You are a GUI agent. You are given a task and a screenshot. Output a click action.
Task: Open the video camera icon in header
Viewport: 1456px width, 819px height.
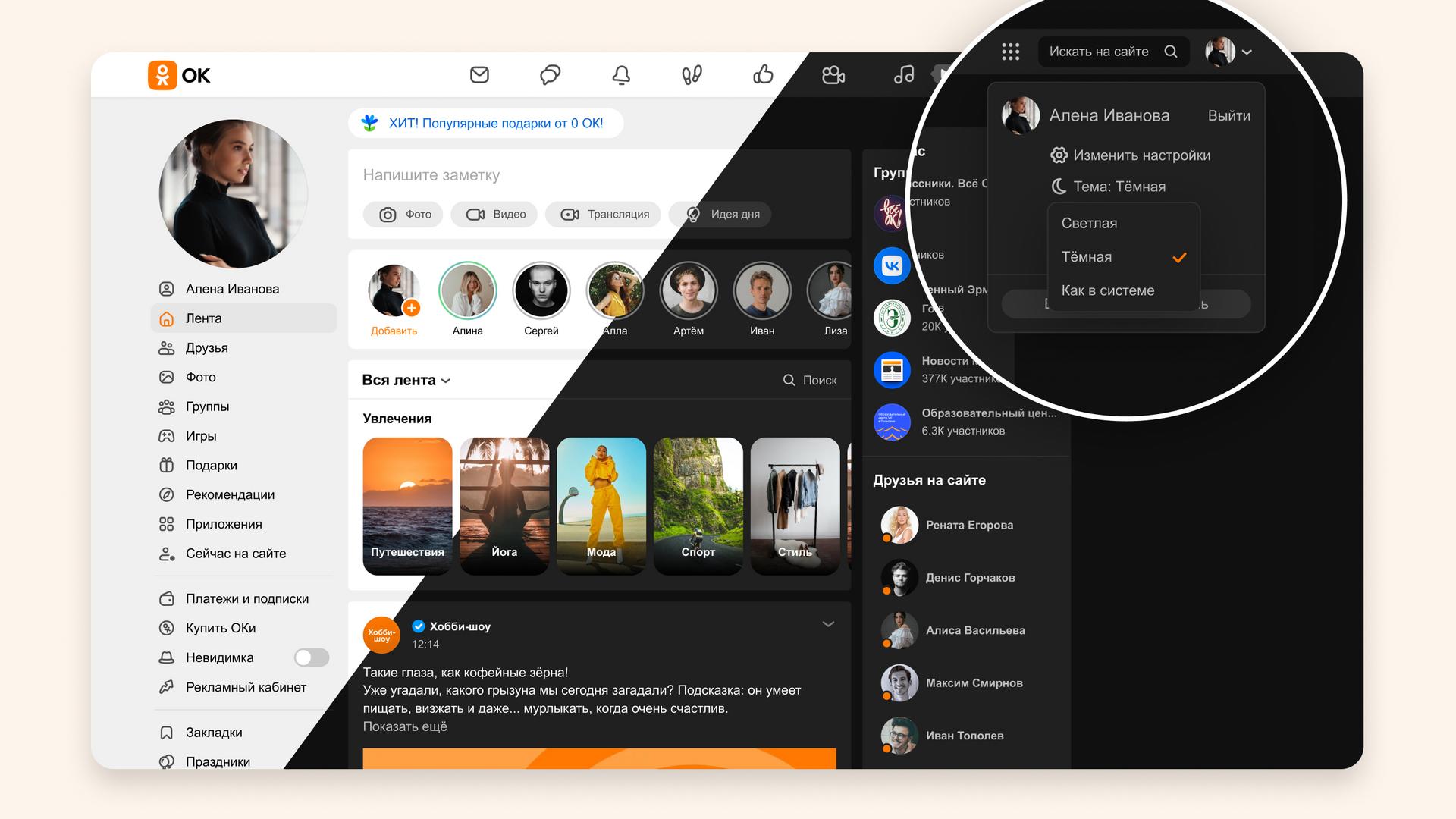point(833,75)
